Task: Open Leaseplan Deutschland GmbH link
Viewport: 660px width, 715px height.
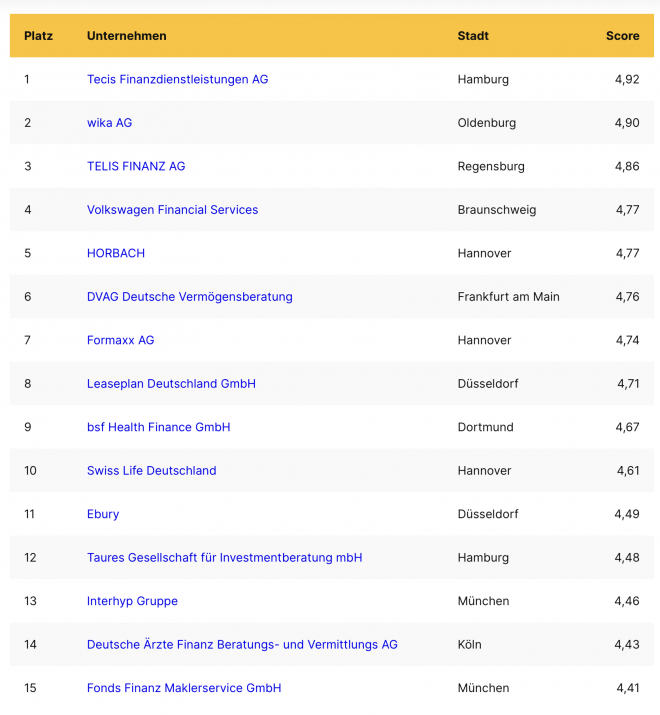Action: tap(171, 383)
